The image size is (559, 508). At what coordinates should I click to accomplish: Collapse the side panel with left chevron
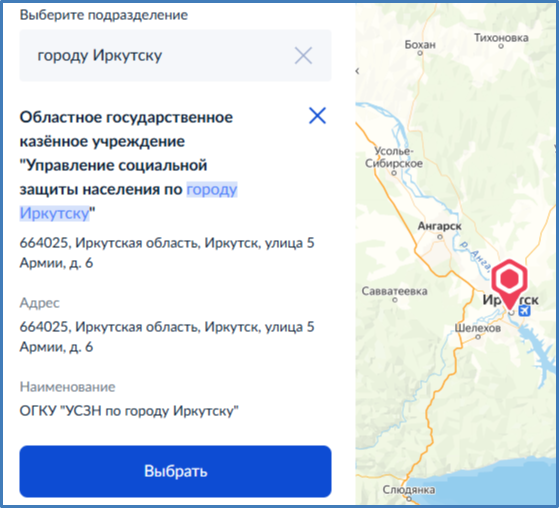click(x=357, y=71)
